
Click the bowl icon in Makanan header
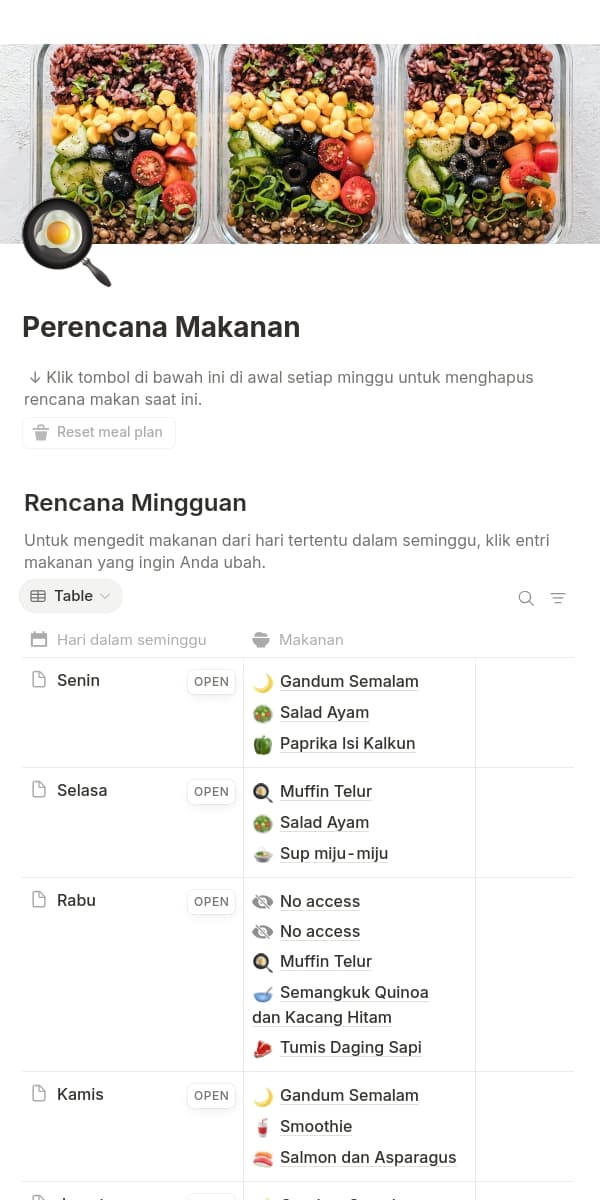261,639
